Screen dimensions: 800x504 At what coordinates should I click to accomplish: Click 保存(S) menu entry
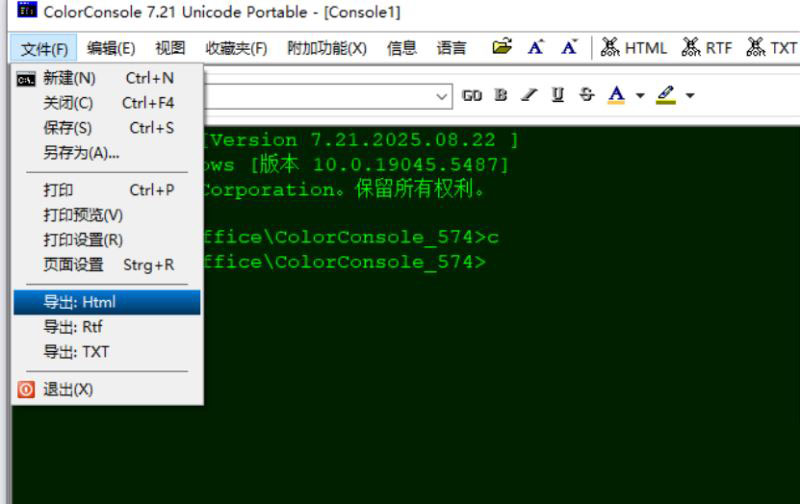107,128
